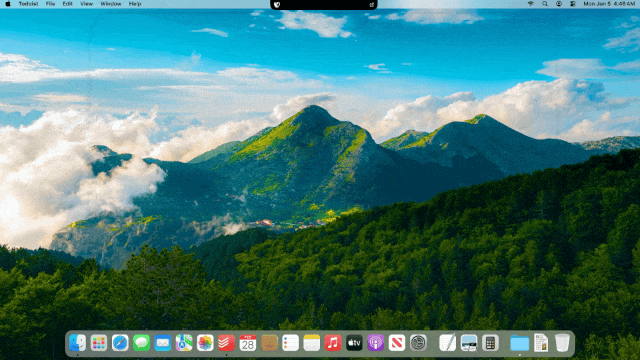This screenshot has height=360, width=640.
Task: Open the Messages app in Dock
Action: (x=141, y=343)
